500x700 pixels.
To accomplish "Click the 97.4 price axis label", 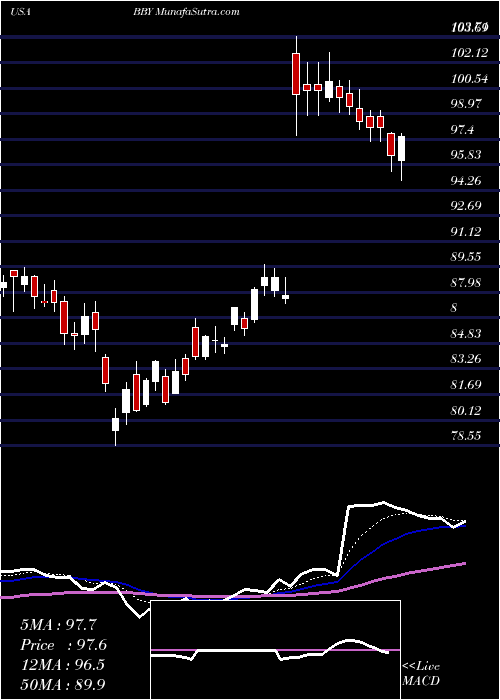I will point(464,129).
